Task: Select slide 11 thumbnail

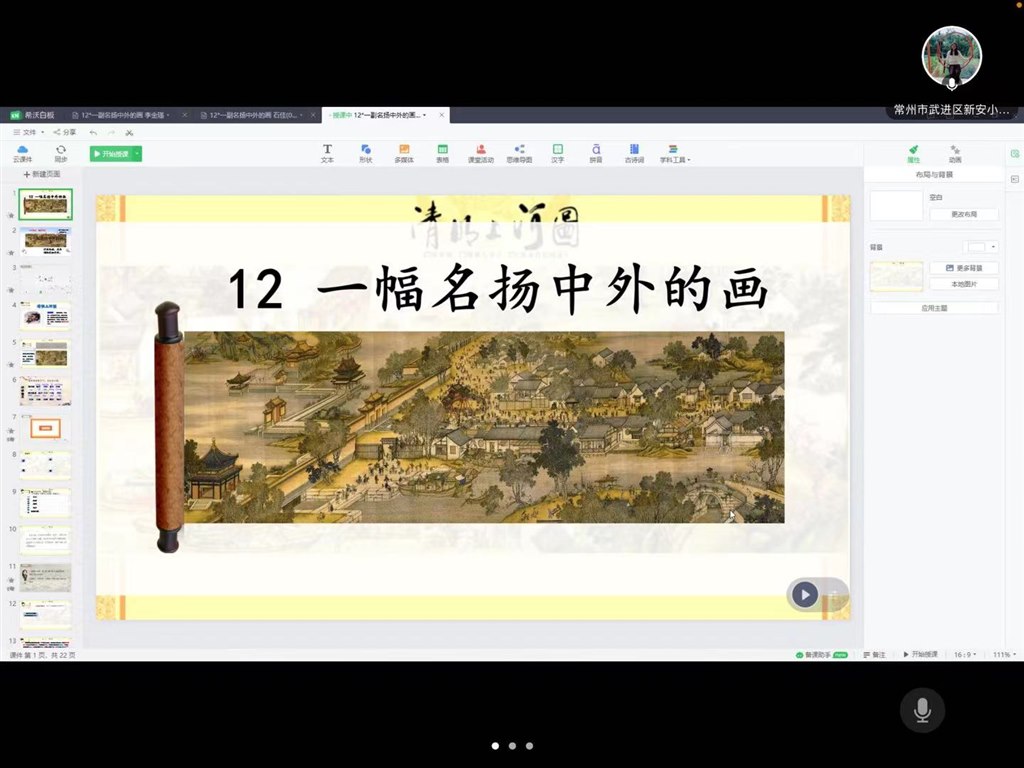Action: tap(45, 577)
